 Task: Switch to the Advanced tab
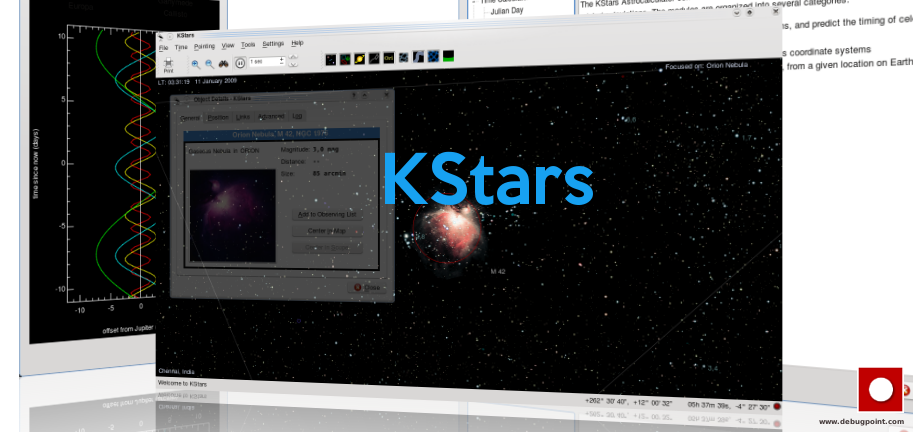[271, 116]
